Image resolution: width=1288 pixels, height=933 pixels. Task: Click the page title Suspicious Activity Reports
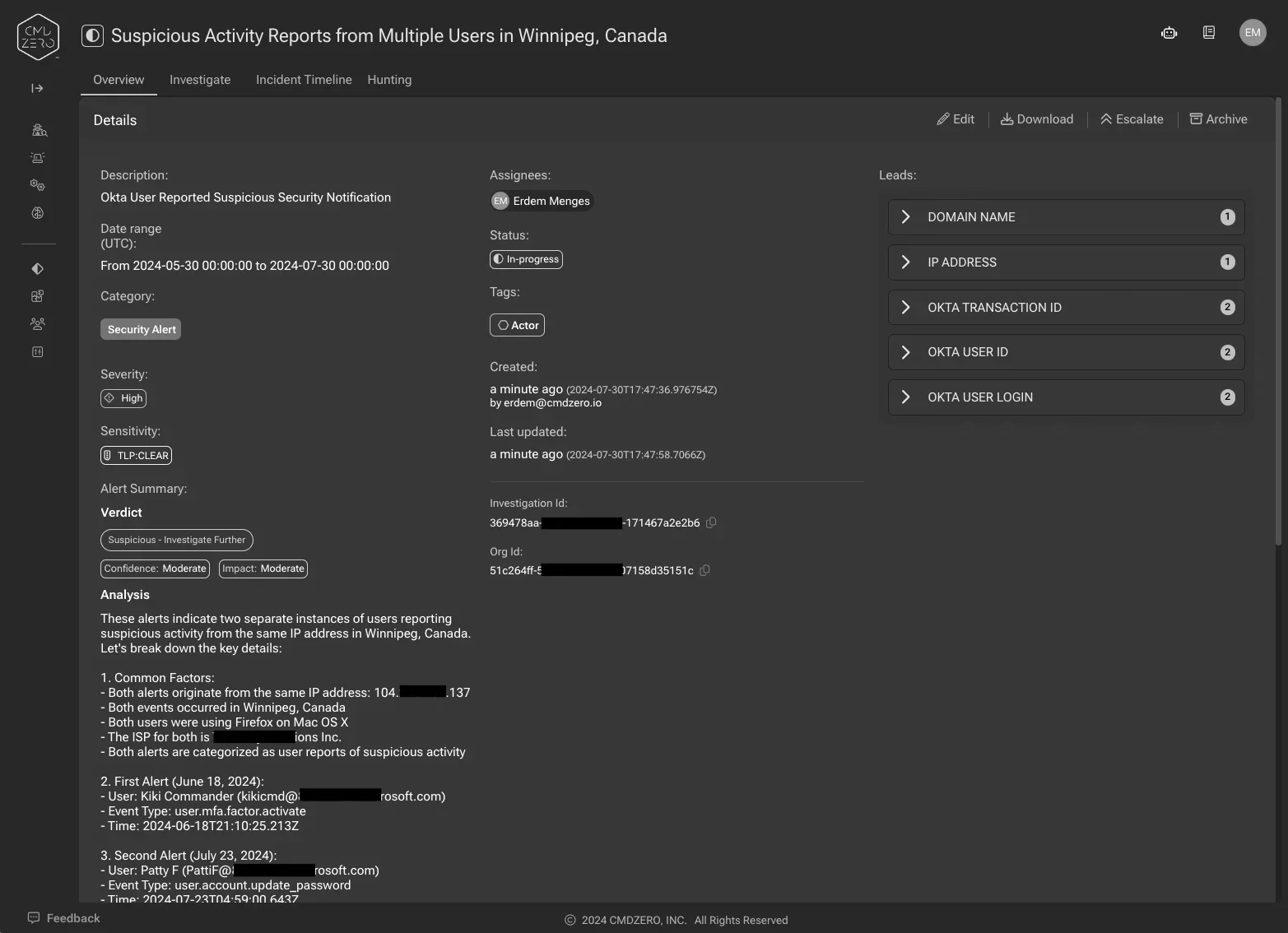point(388,35)
